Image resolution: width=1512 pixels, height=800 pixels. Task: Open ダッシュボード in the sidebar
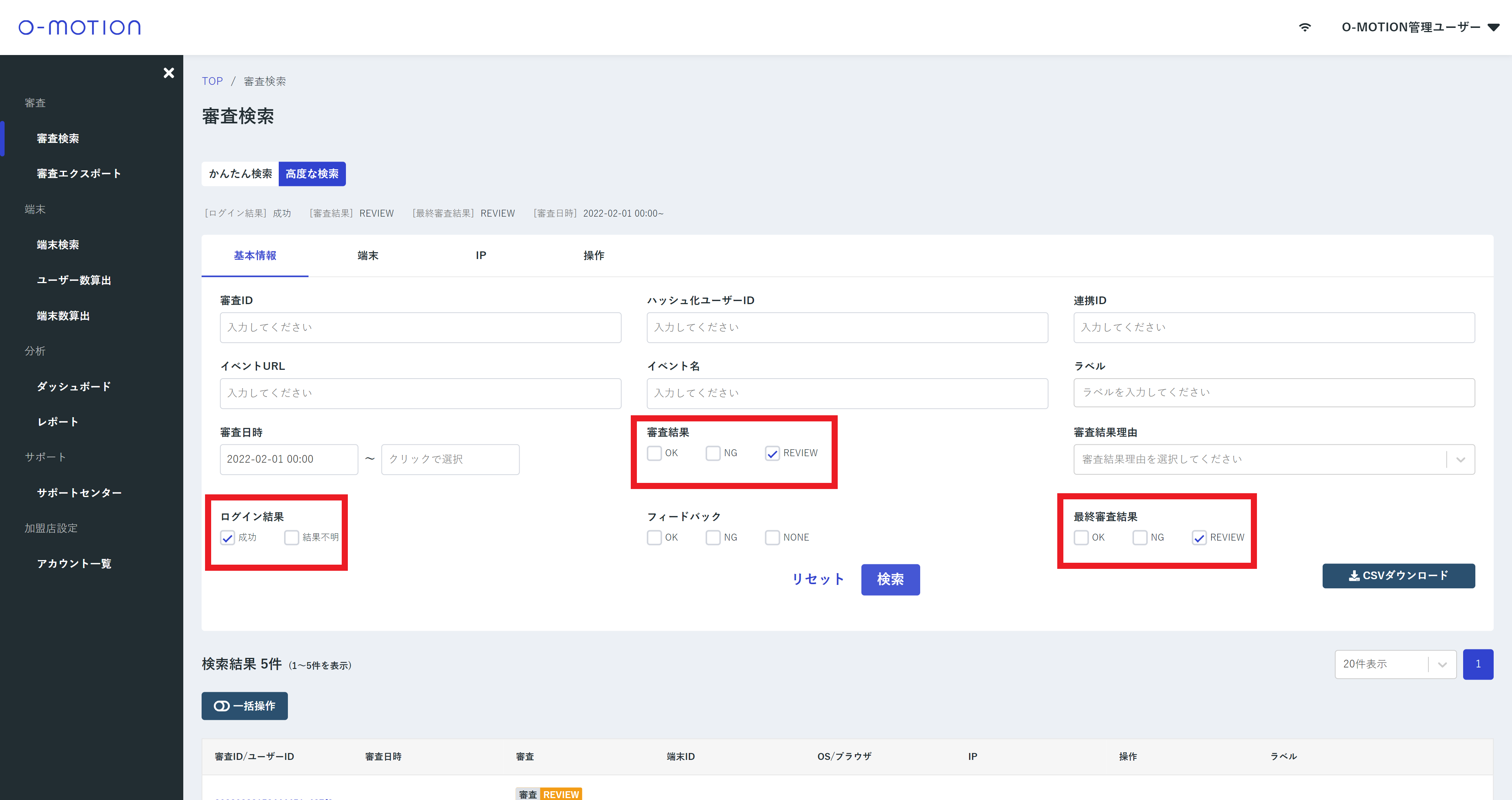(74, 386)
